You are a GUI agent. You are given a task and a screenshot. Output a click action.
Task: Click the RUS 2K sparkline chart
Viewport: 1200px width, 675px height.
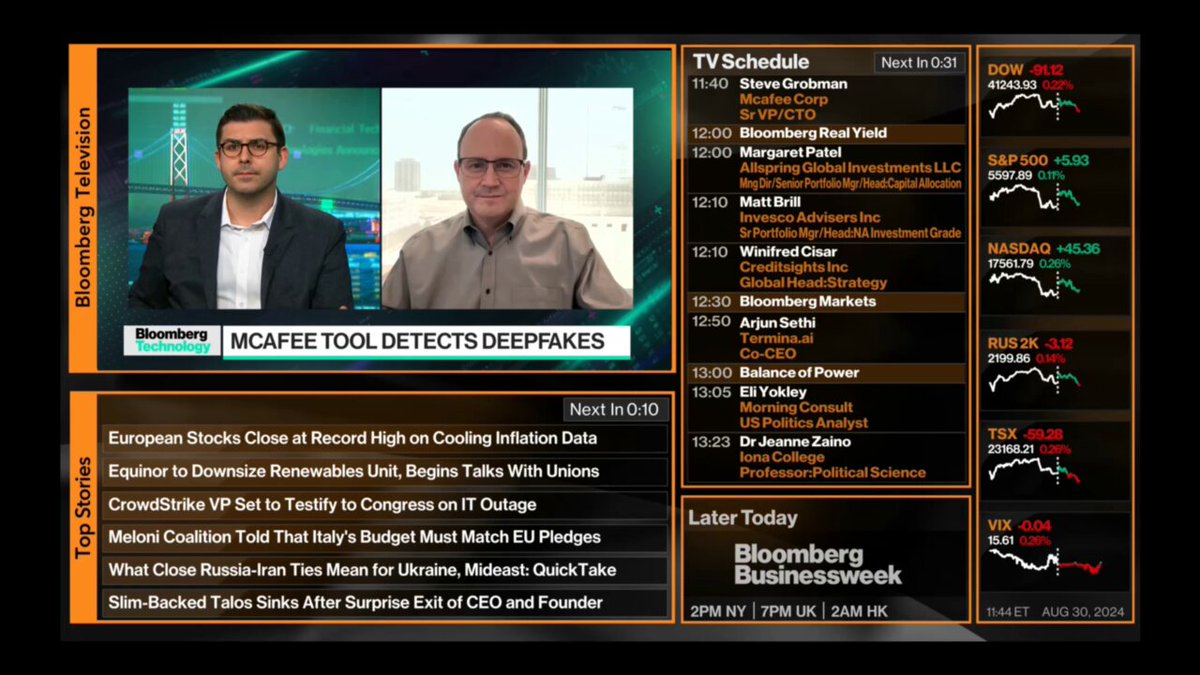click(x=1034, y=378)
